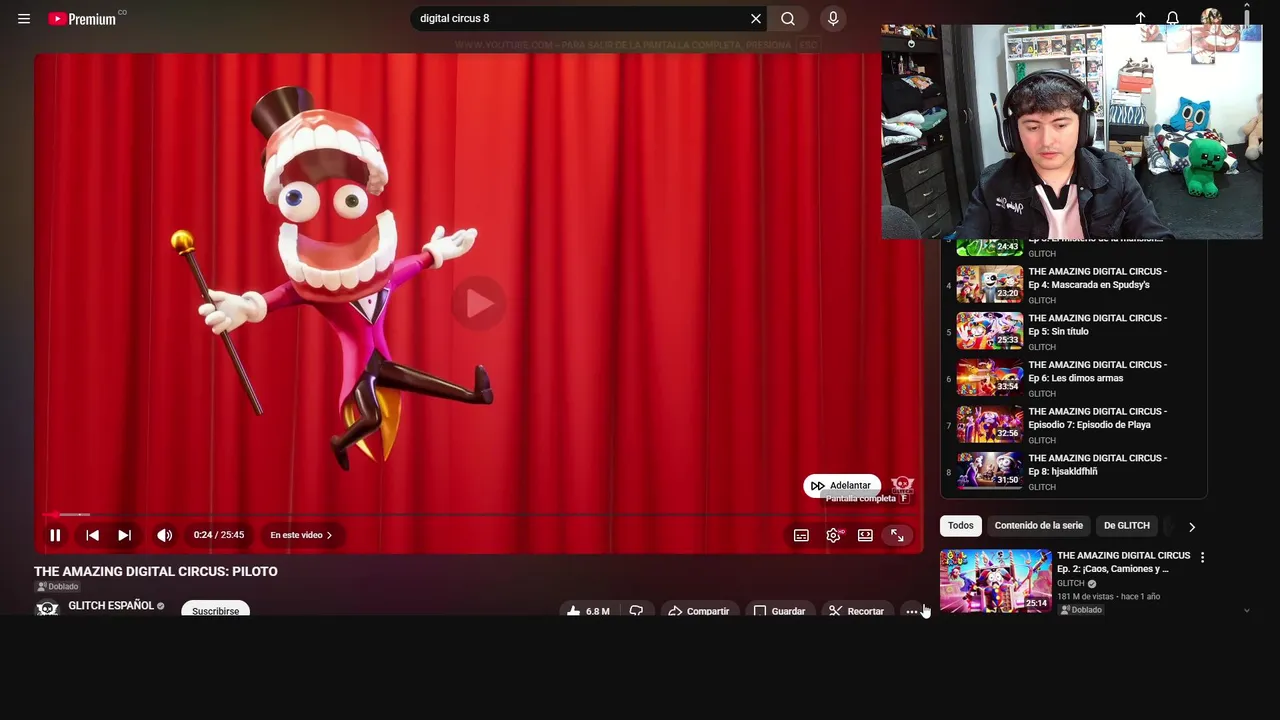This screenshot has height=720, width=1280.
Task: Like the video with 6.8 M likes
Action: point(588,610)
